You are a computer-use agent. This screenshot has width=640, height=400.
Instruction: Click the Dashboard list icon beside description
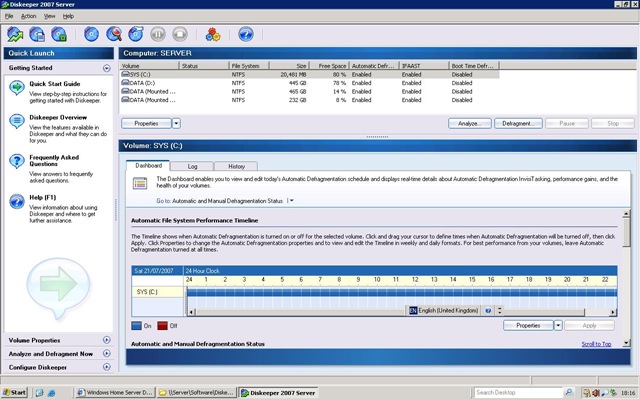click(140, 183)
